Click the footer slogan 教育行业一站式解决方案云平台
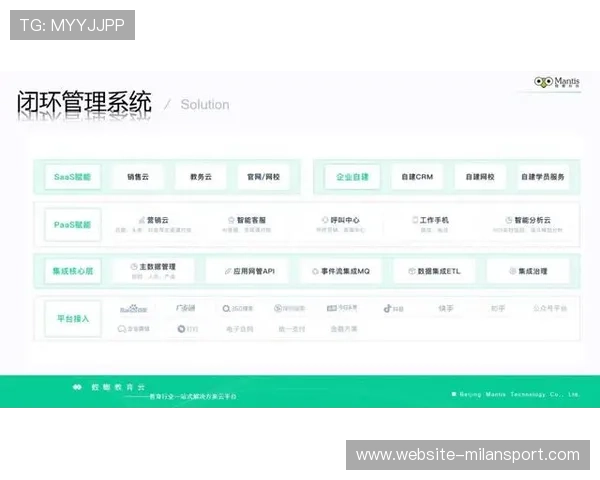 (192, 397)
